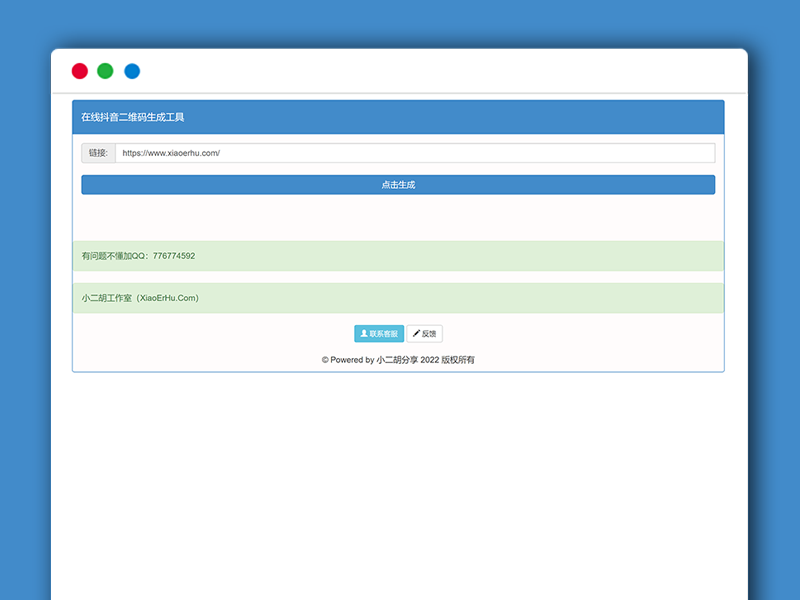This screenshot has height=600, width=800.
Task: Click the XiaoErHu.Com text in notice
Action: [x=168, y=298]
